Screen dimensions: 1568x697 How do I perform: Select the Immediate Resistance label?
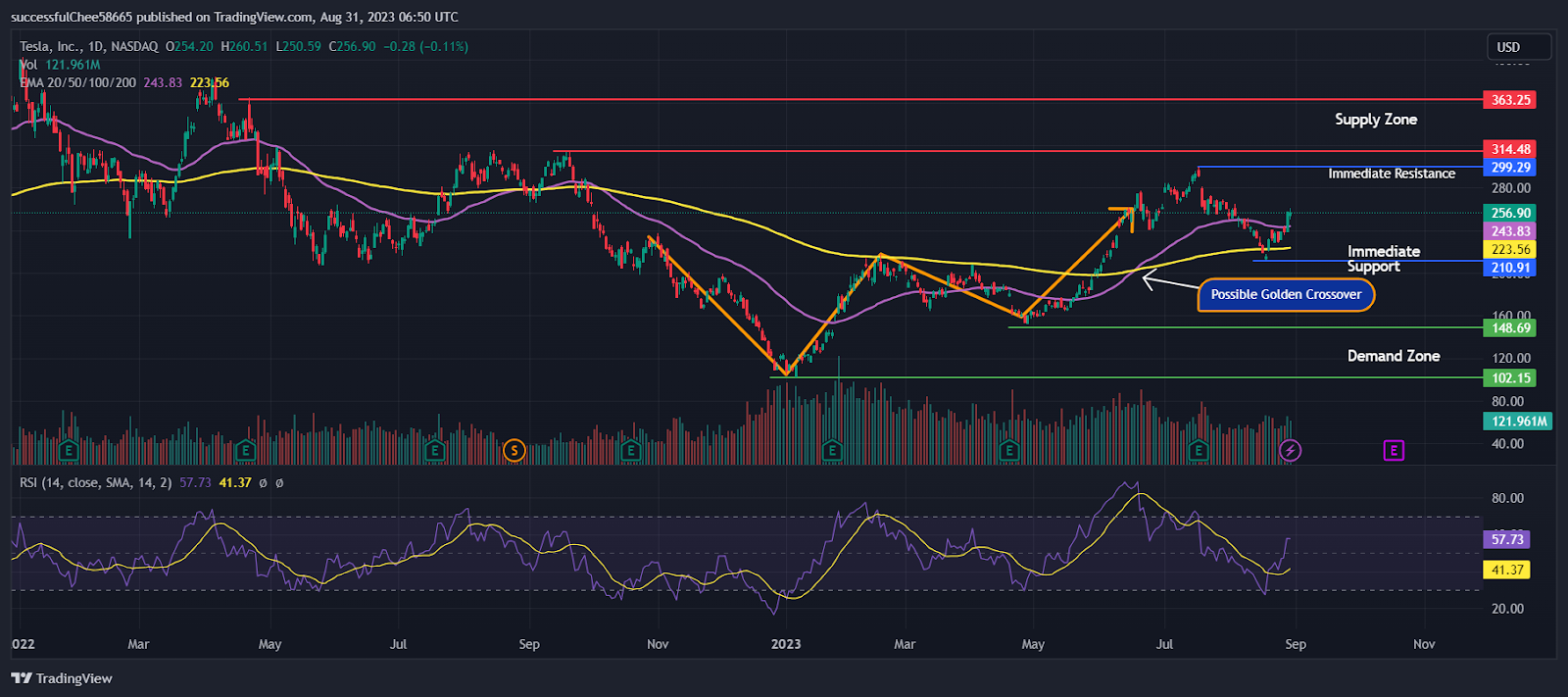click(x=1392, y=174)
